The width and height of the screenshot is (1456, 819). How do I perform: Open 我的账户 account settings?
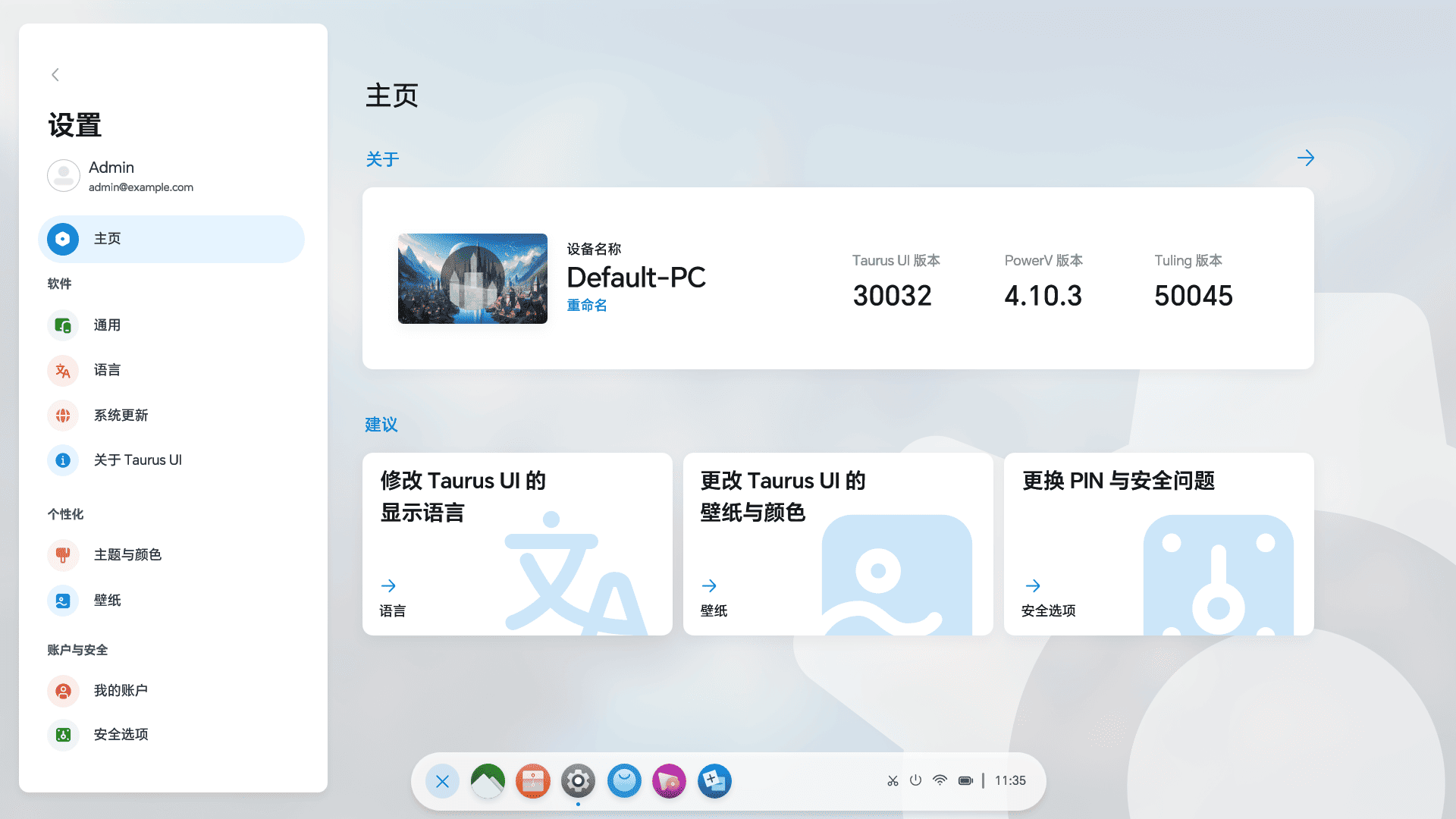click(120, 691)
